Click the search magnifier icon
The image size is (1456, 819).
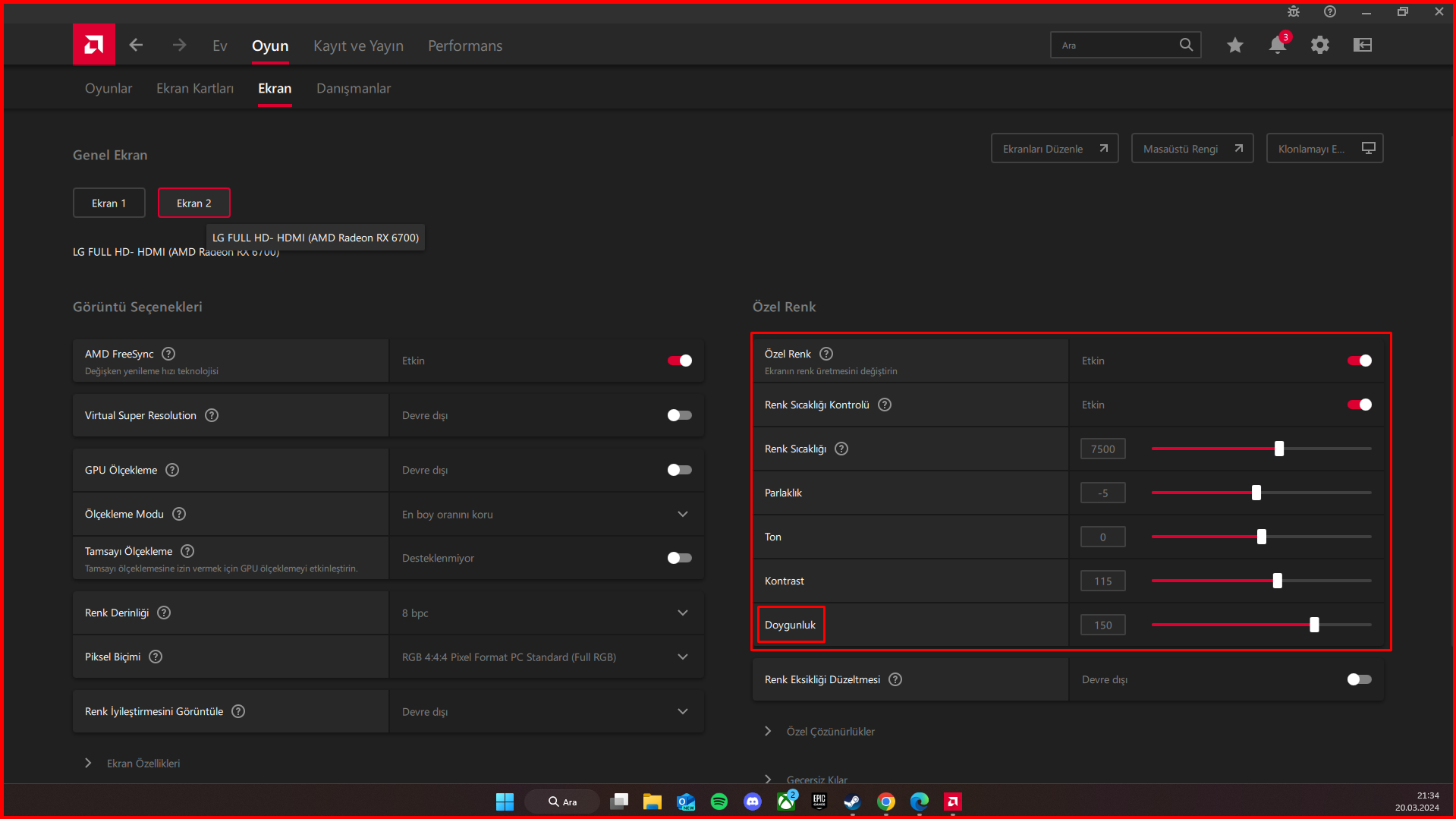pyautogui.click(x=1186, y=45)
